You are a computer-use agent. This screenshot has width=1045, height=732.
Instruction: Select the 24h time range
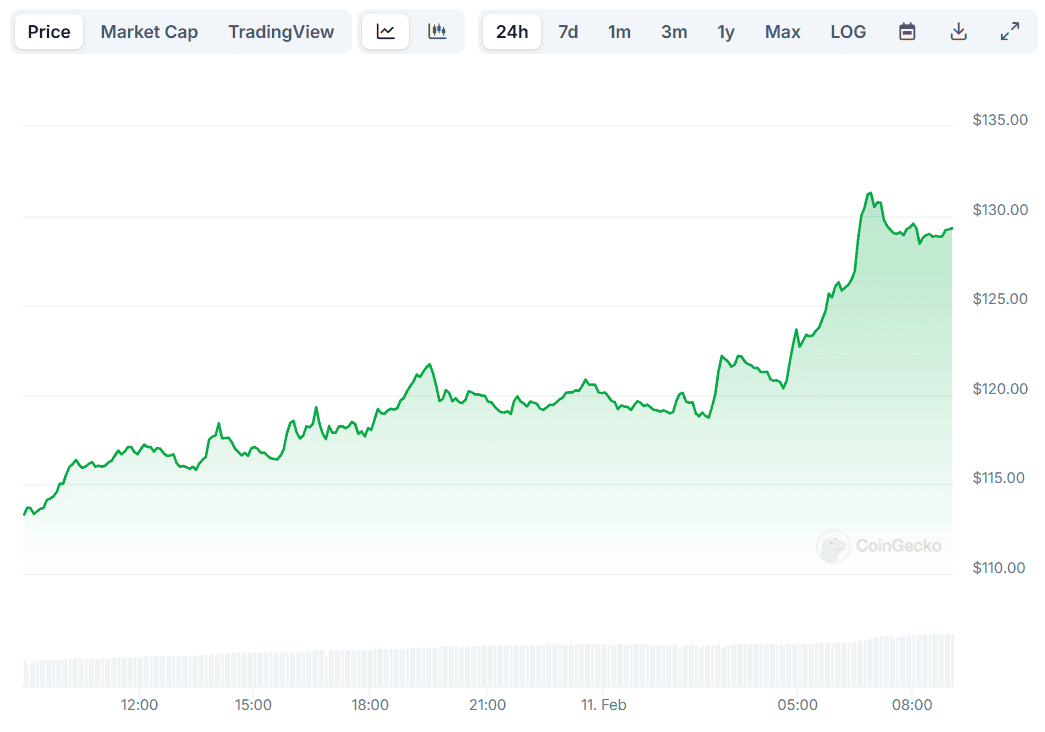(512, 32)
